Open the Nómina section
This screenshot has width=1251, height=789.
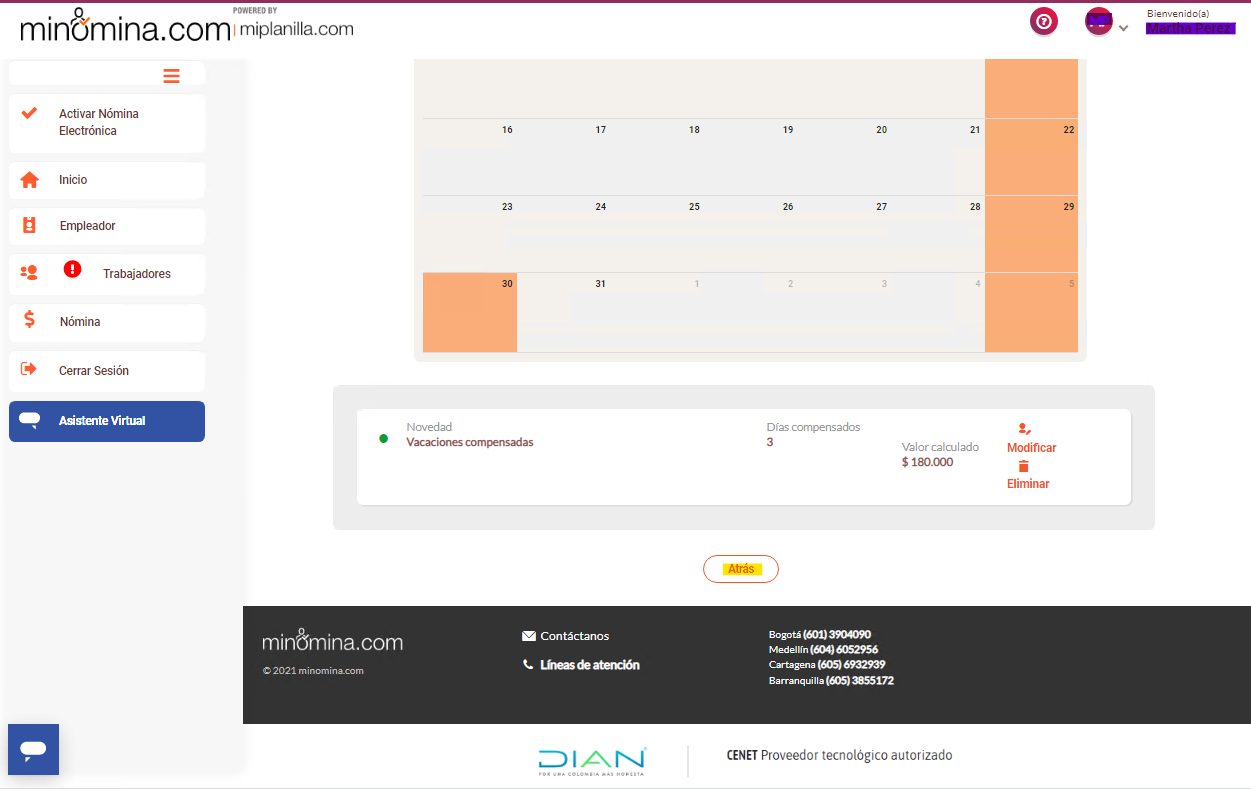107,322
